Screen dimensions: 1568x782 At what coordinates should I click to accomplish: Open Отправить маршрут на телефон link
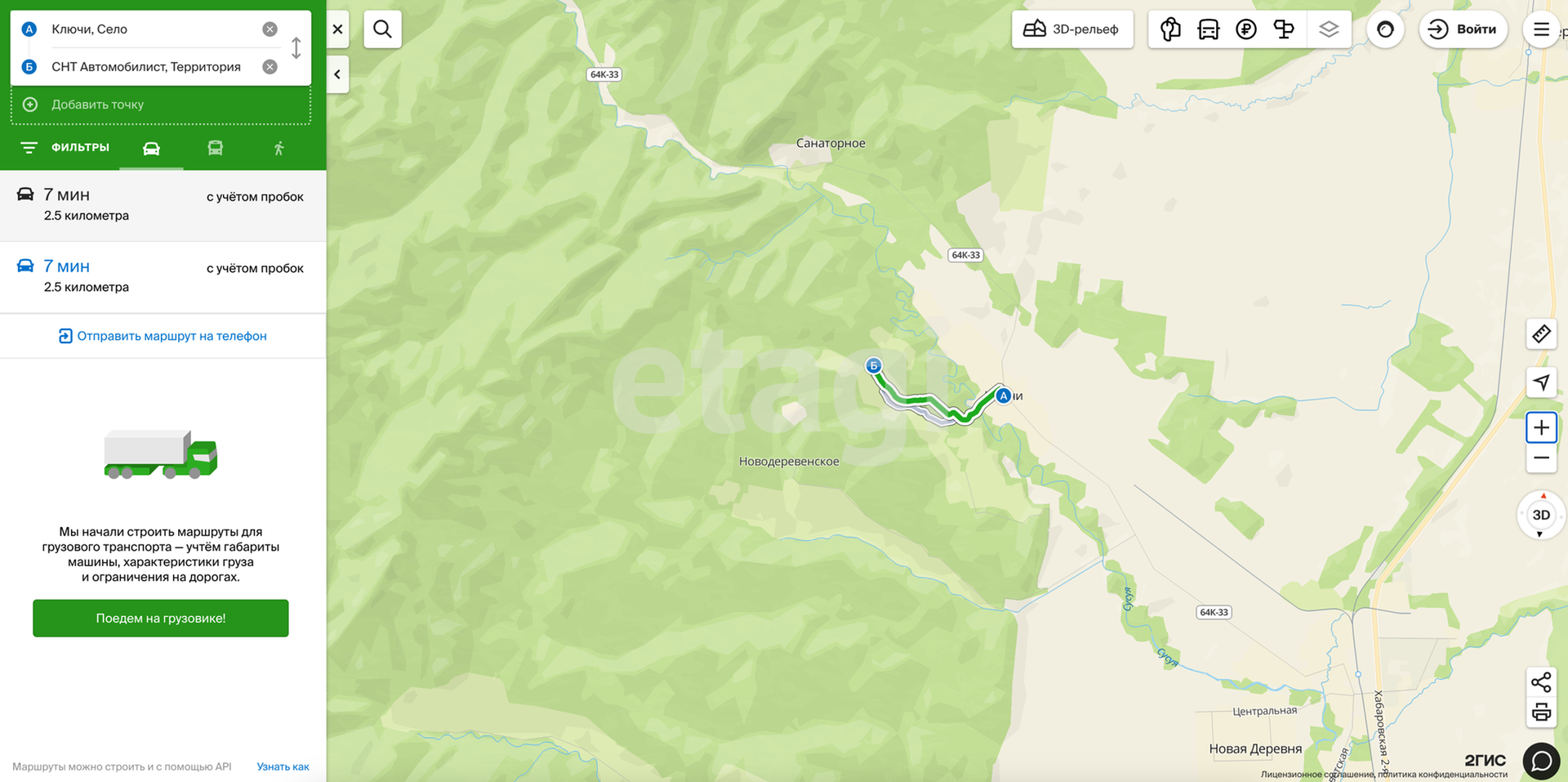(x=163, y=336)
